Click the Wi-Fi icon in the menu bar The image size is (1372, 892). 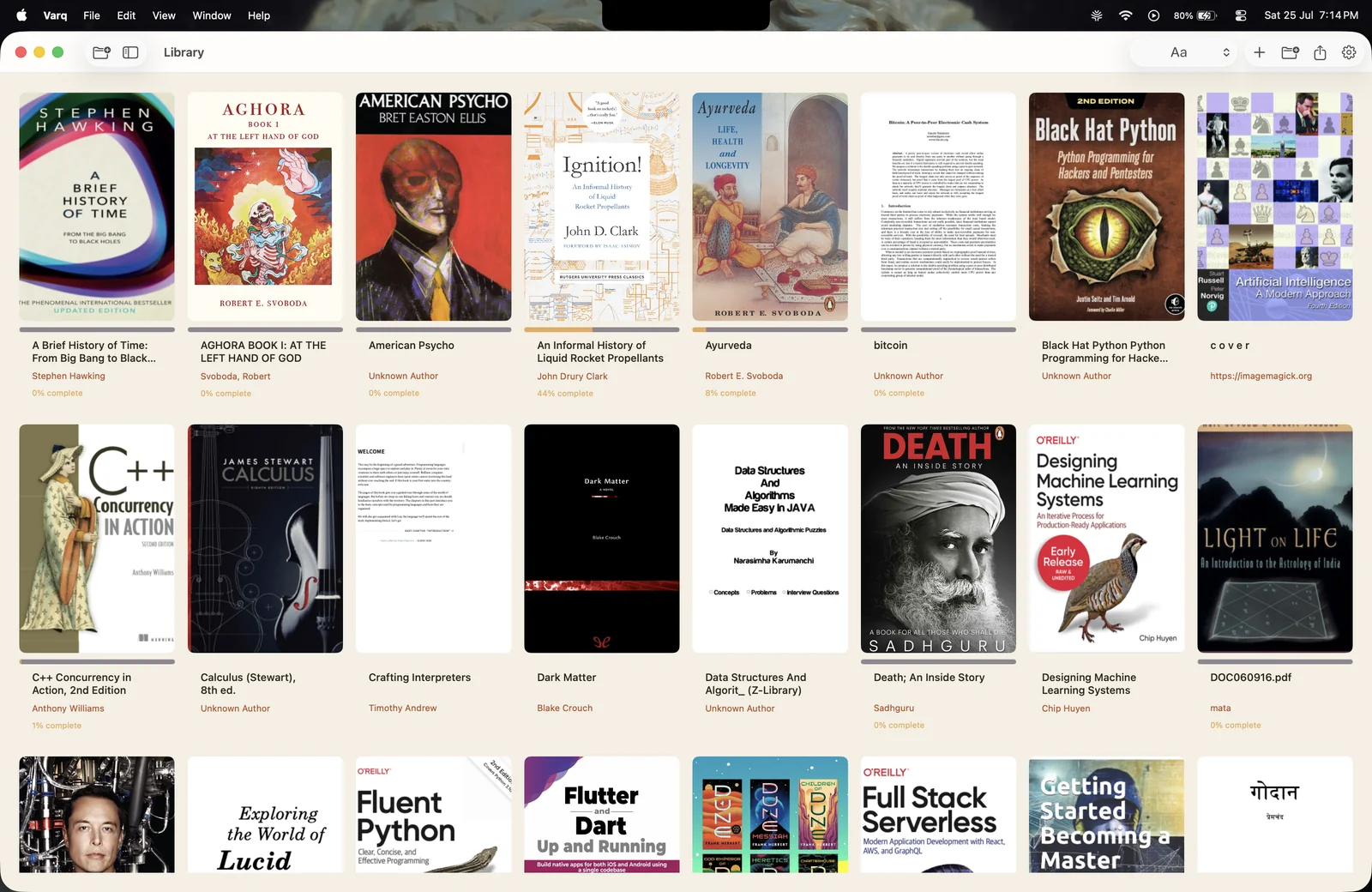1125,15
